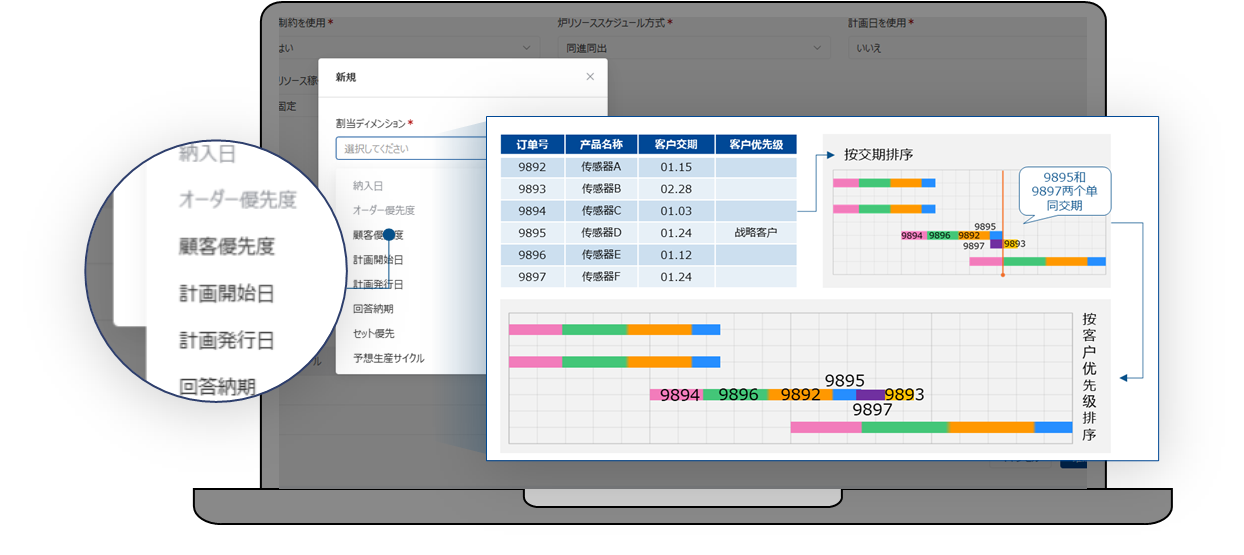The image size is (1244, 555).
Task: Select 回答納期 in the dialog's dropdown list
Action: tap(373, 309)
